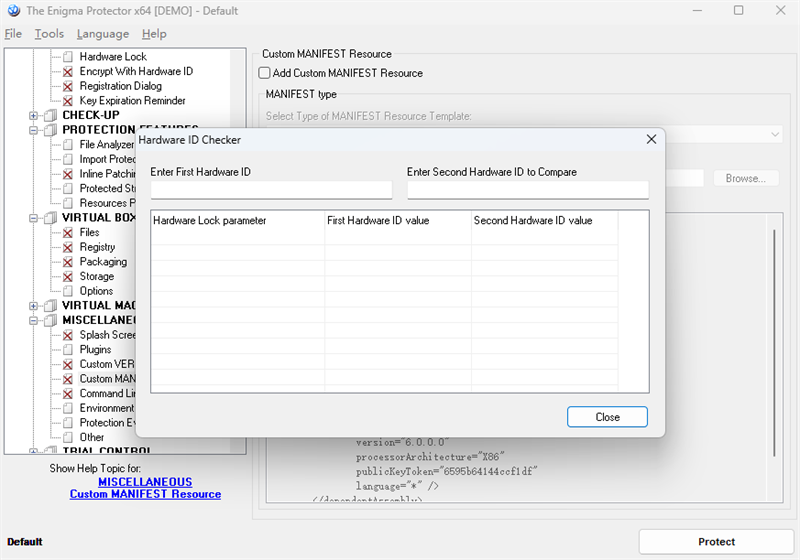This screenshot has width=800, height=560.
Task: Click the Enter First Hardware ID field
Action: (x=271, y=190)
